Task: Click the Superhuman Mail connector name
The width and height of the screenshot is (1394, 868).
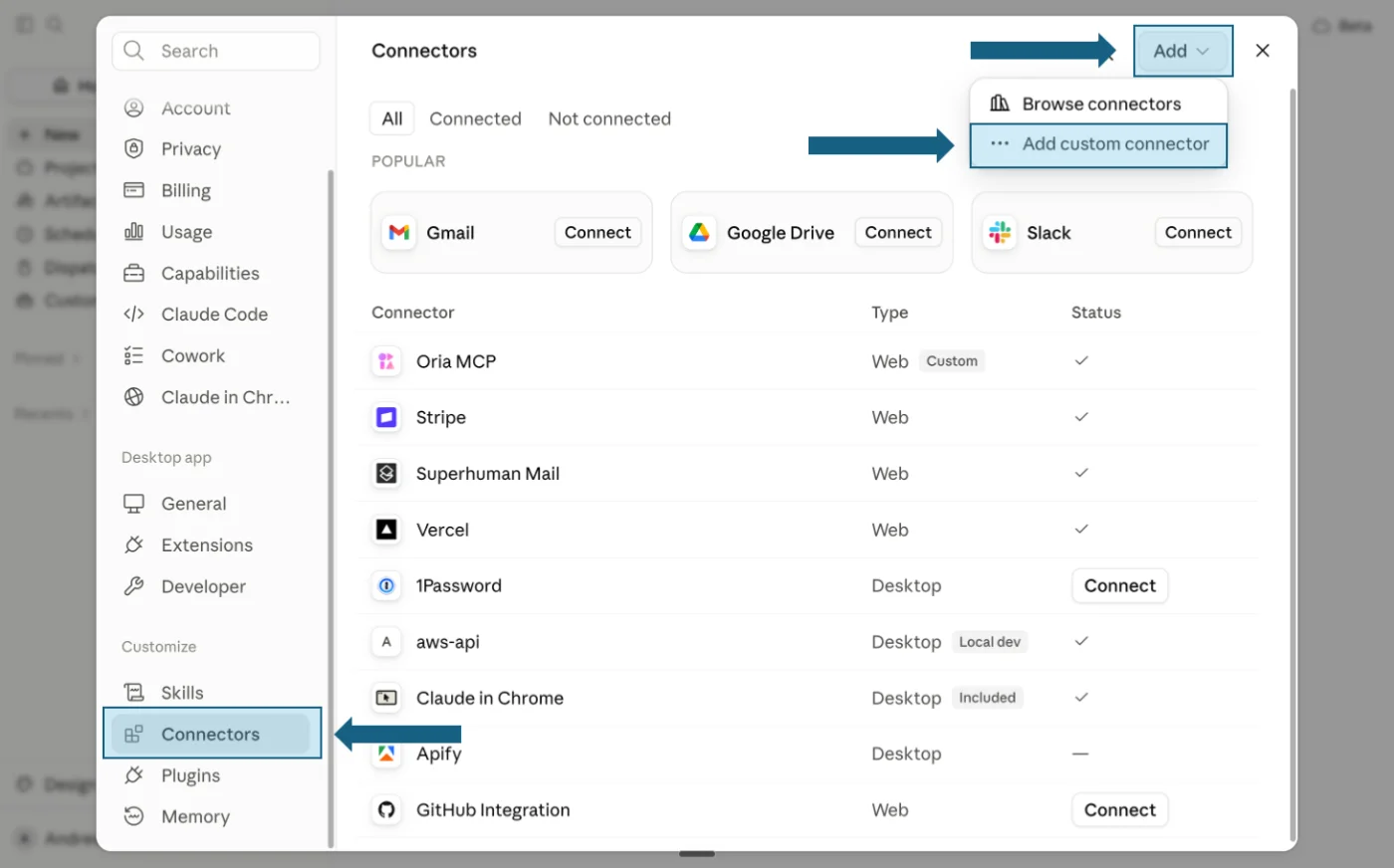Action: point(488,473)
